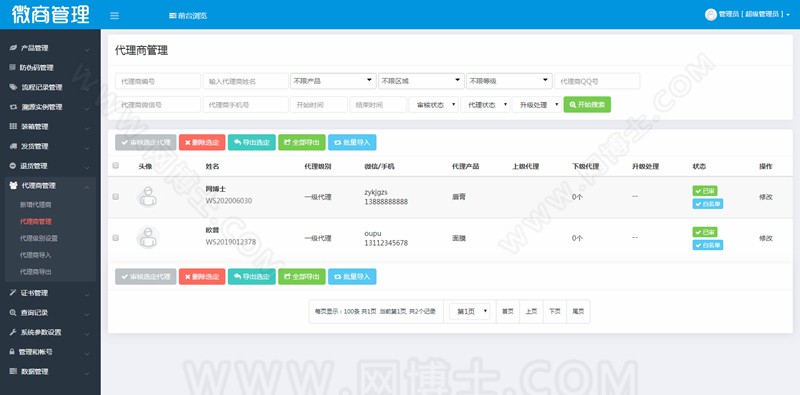Click the icon beside 防伪码管理
Image resolution: width=800 pixels, height=395 pixels.
(13, 67)
